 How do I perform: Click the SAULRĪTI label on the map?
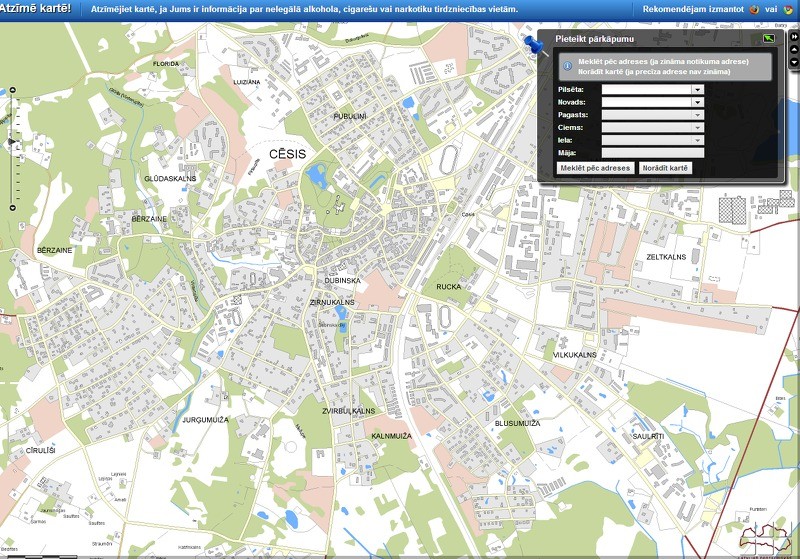coord(648,437)
